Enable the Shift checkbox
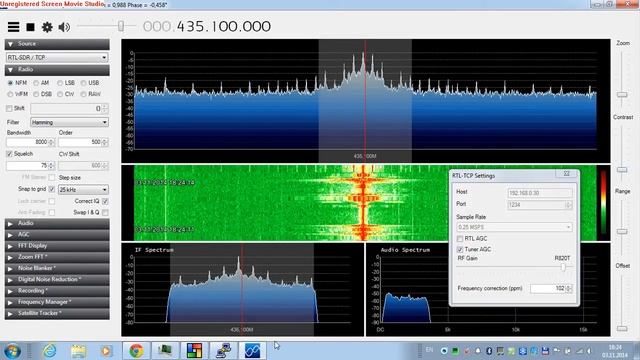The image size is (640, 360). tap(9, 109)
